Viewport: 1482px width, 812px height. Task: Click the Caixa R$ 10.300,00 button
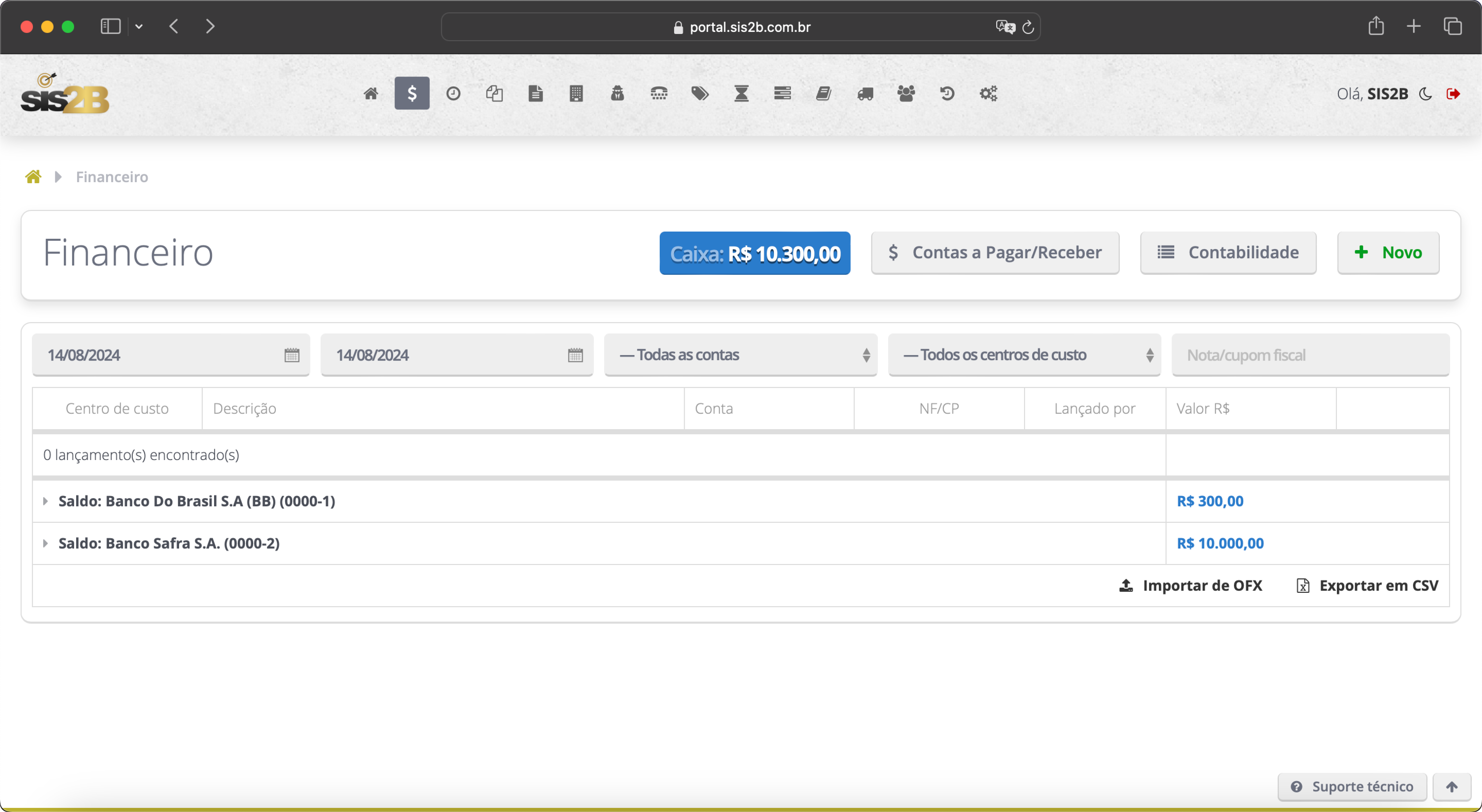(x=755, y=253)
